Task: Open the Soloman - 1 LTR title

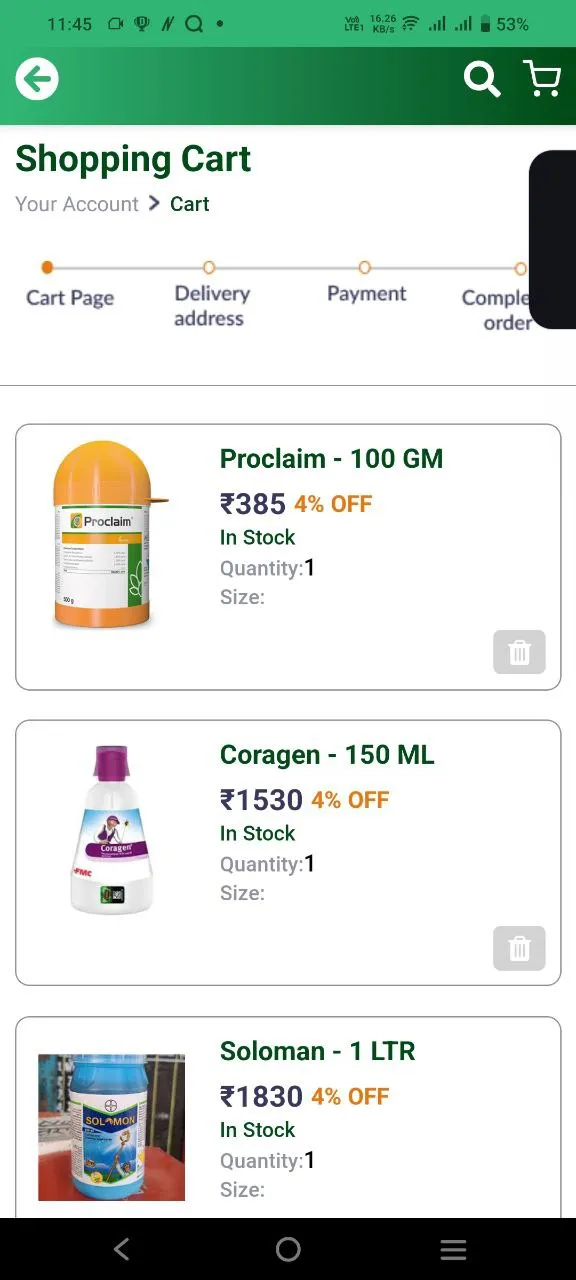Action: tap(317, 1051)
